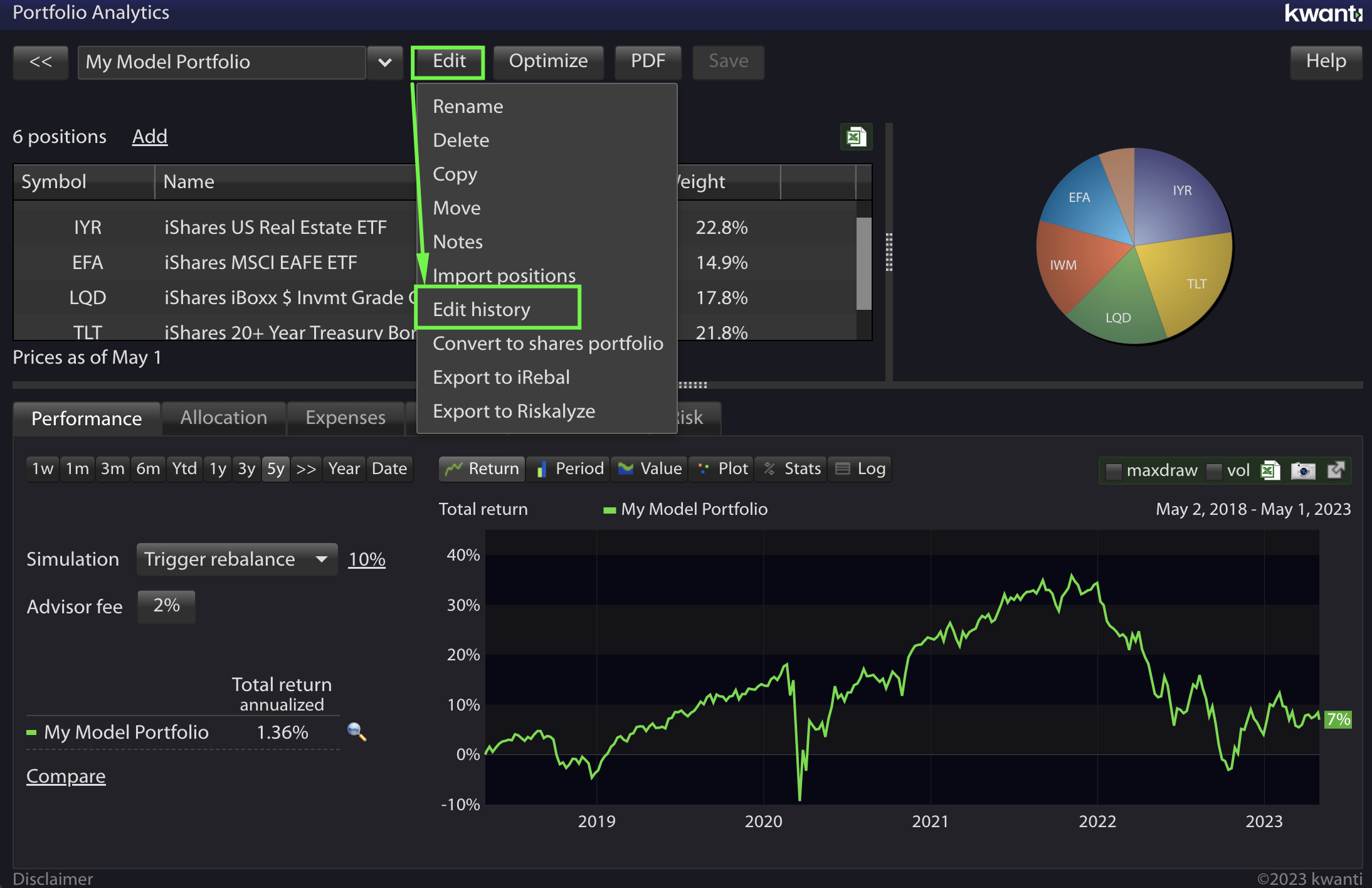Select the Year range option
Image resolution: width=1372 pixels, height=888 pixels.
(x=344, y=468)
